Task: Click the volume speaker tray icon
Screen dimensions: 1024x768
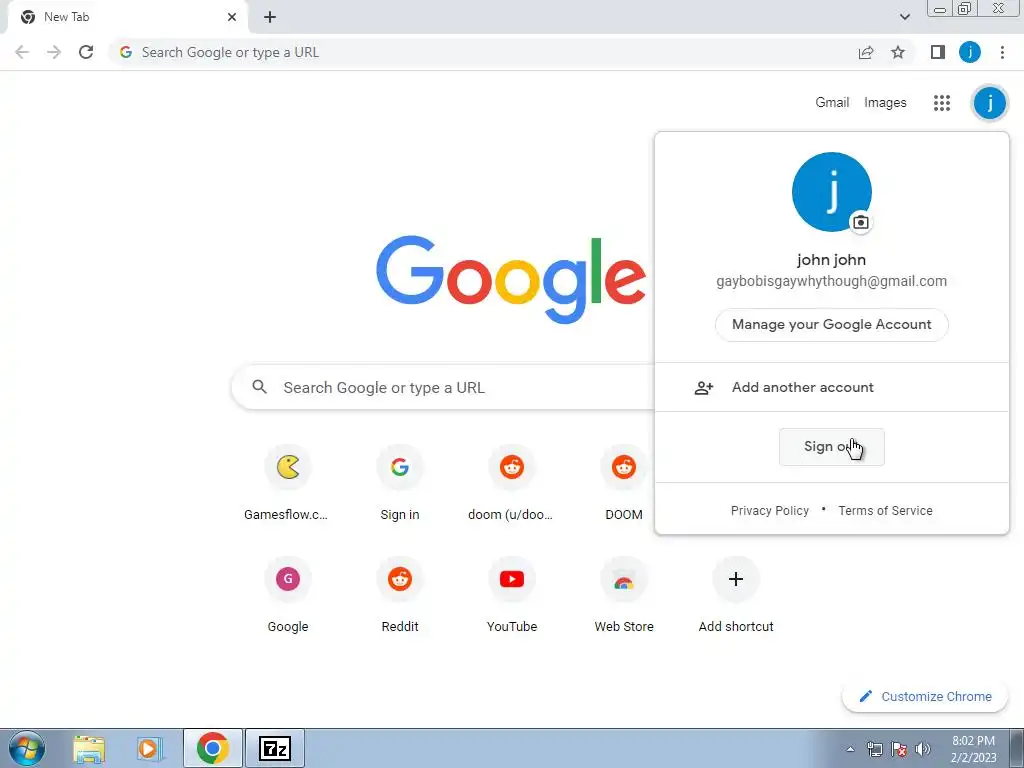Action: [x=923, y=749]
